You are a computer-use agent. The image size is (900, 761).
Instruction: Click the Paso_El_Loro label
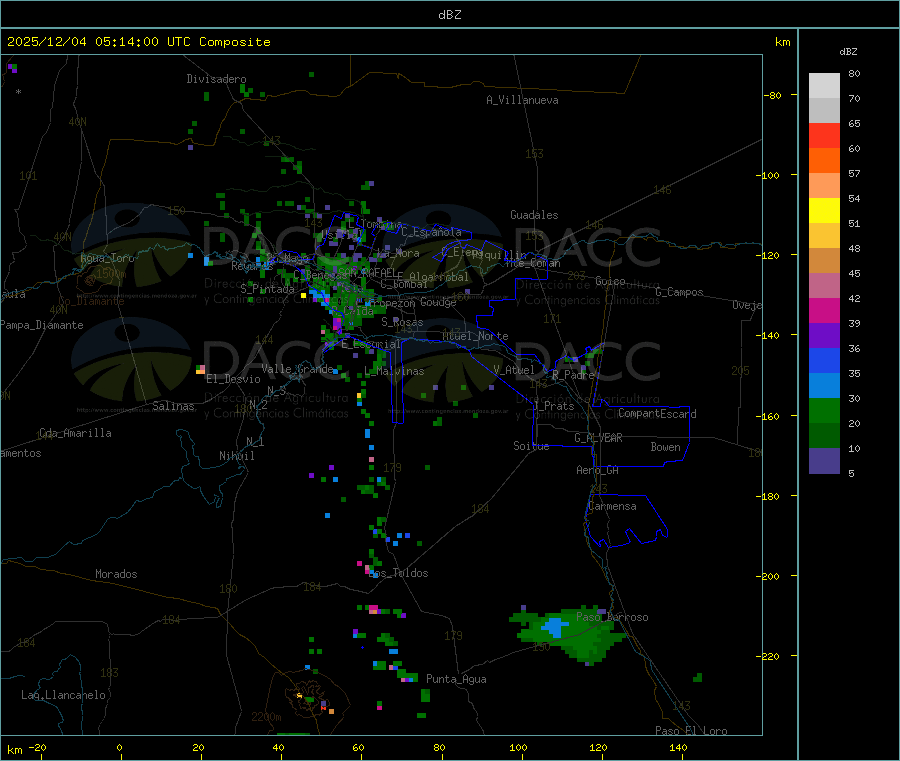(x=691, y=731)
